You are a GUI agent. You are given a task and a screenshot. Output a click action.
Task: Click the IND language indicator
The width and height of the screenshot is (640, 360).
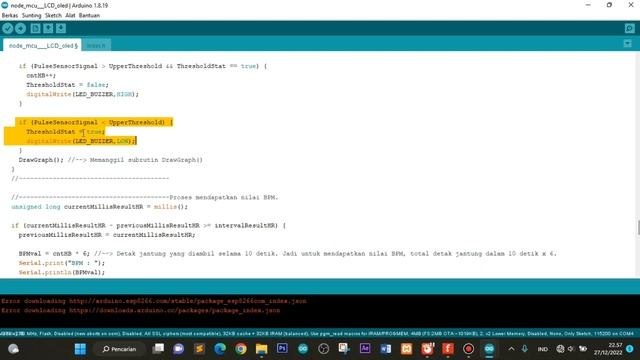[542, 349]
